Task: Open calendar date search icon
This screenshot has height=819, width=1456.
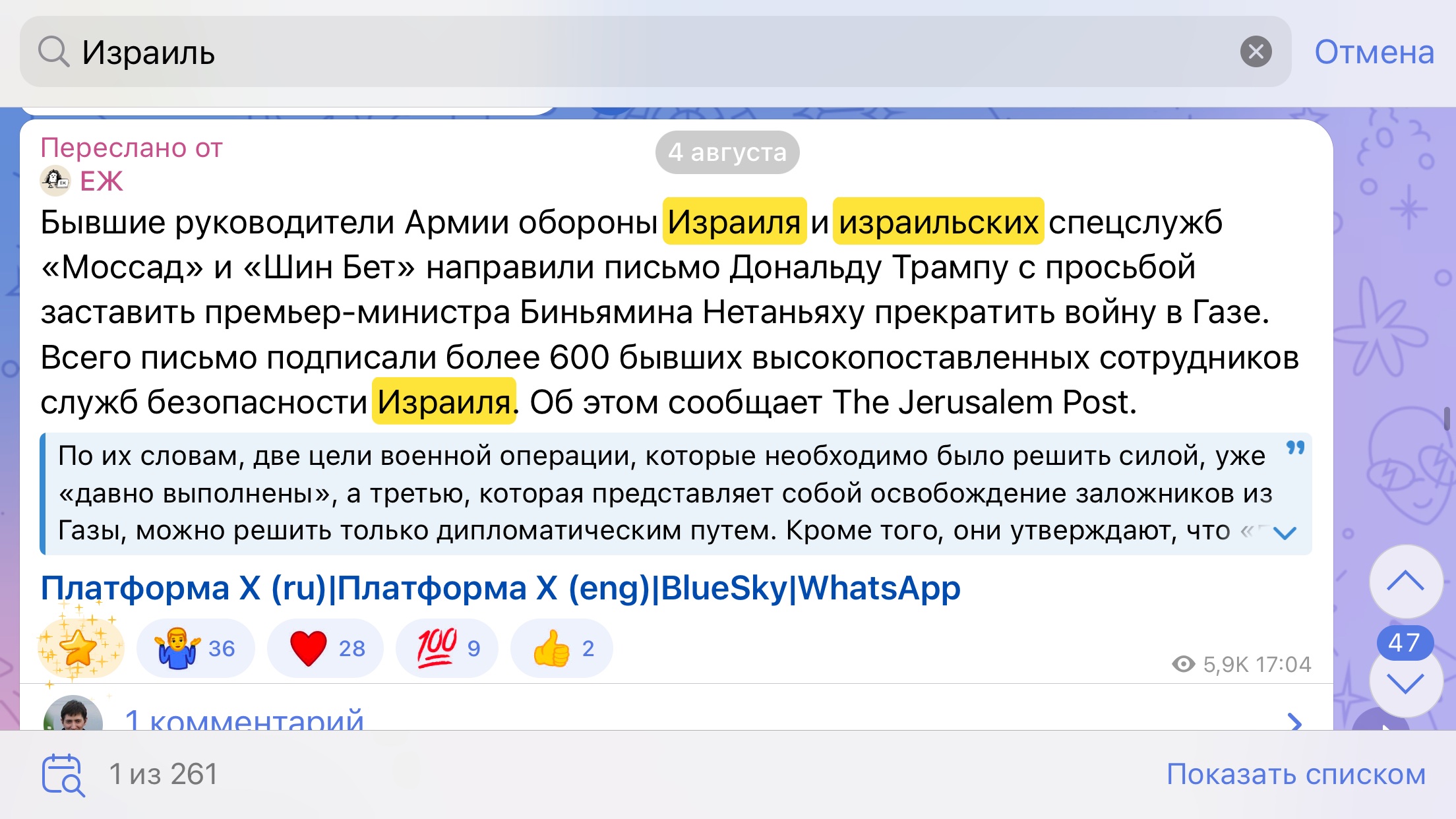Action: pyautogui.click(x=63, y=775)
